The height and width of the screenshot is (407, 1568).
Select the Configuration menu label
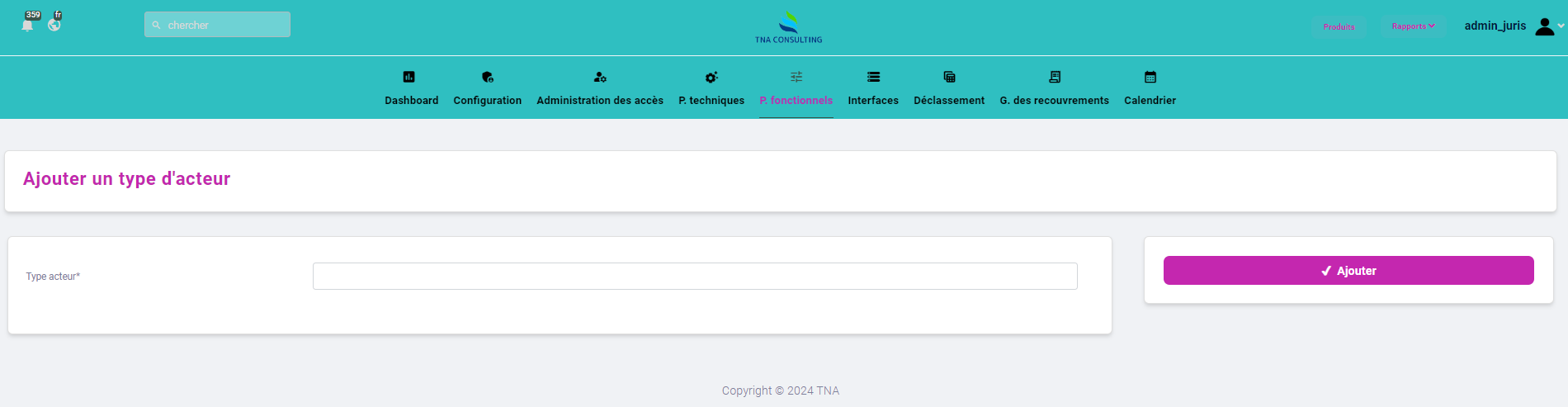(487, 101)
